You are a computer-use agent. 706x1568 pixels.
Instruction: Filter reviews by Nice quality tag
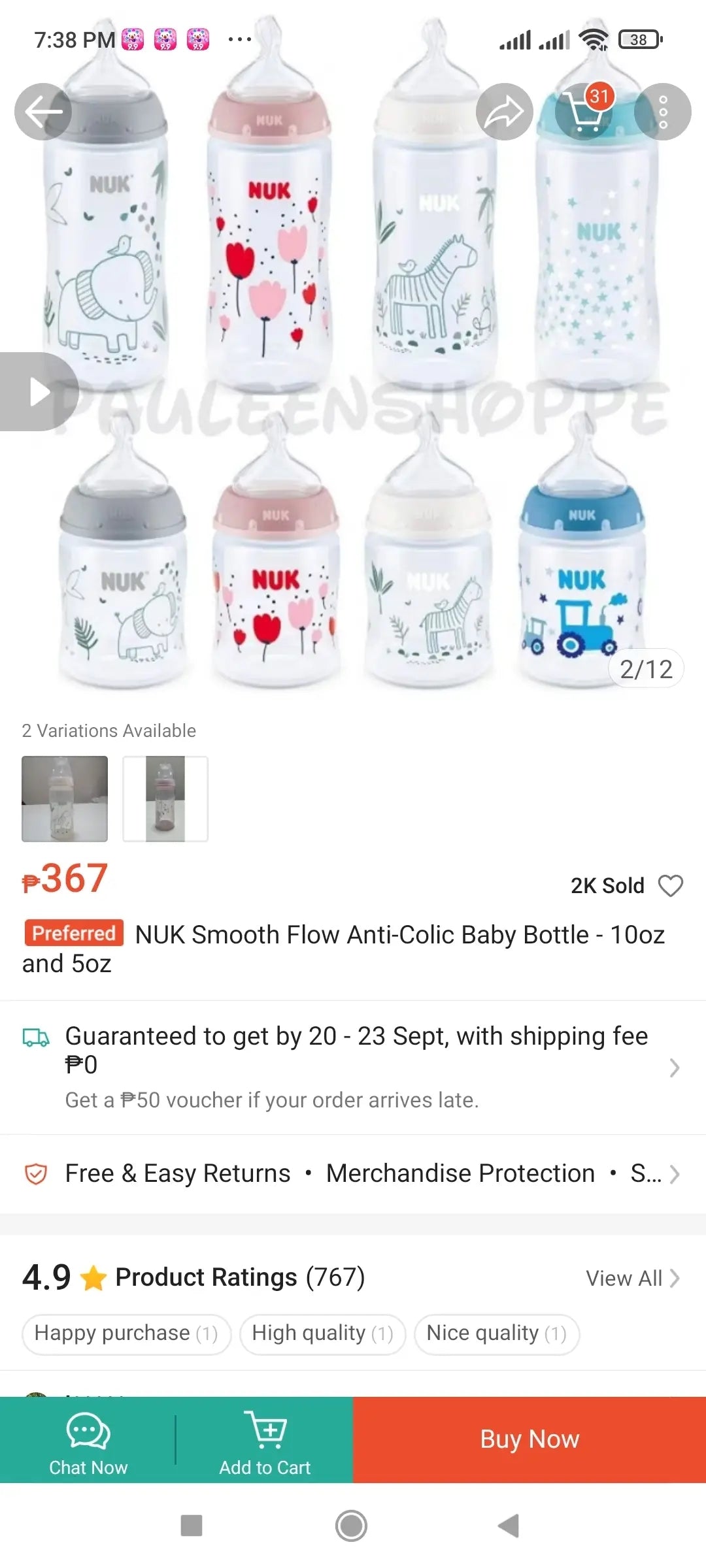(x=497, y=1333)
